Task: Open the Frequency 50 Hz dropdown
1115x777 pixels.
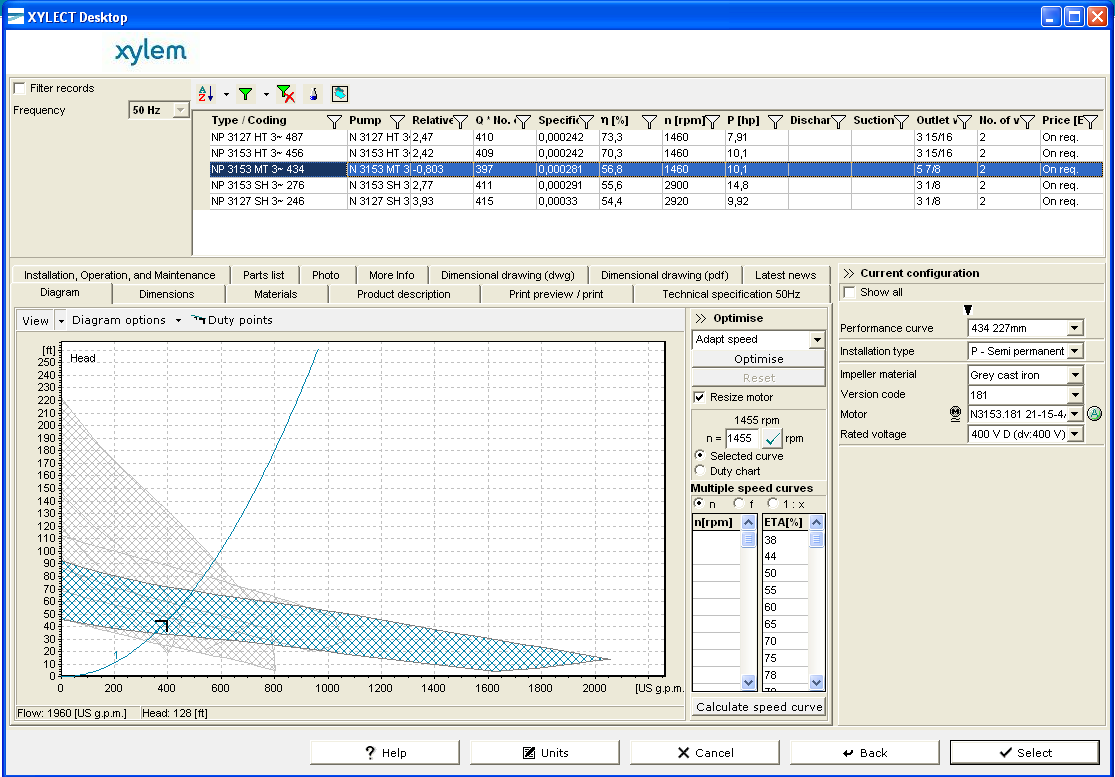Action: [181, 110]
